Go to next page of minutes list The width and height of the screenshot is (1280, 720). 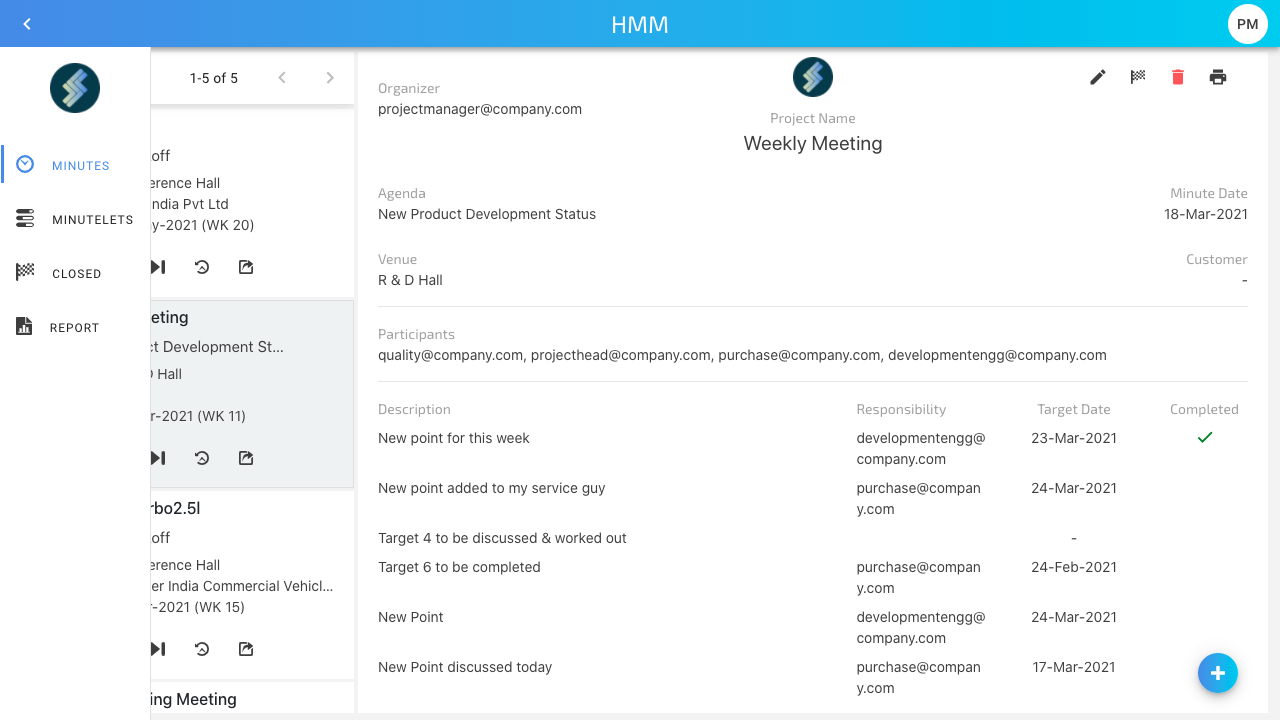(330, 78)
